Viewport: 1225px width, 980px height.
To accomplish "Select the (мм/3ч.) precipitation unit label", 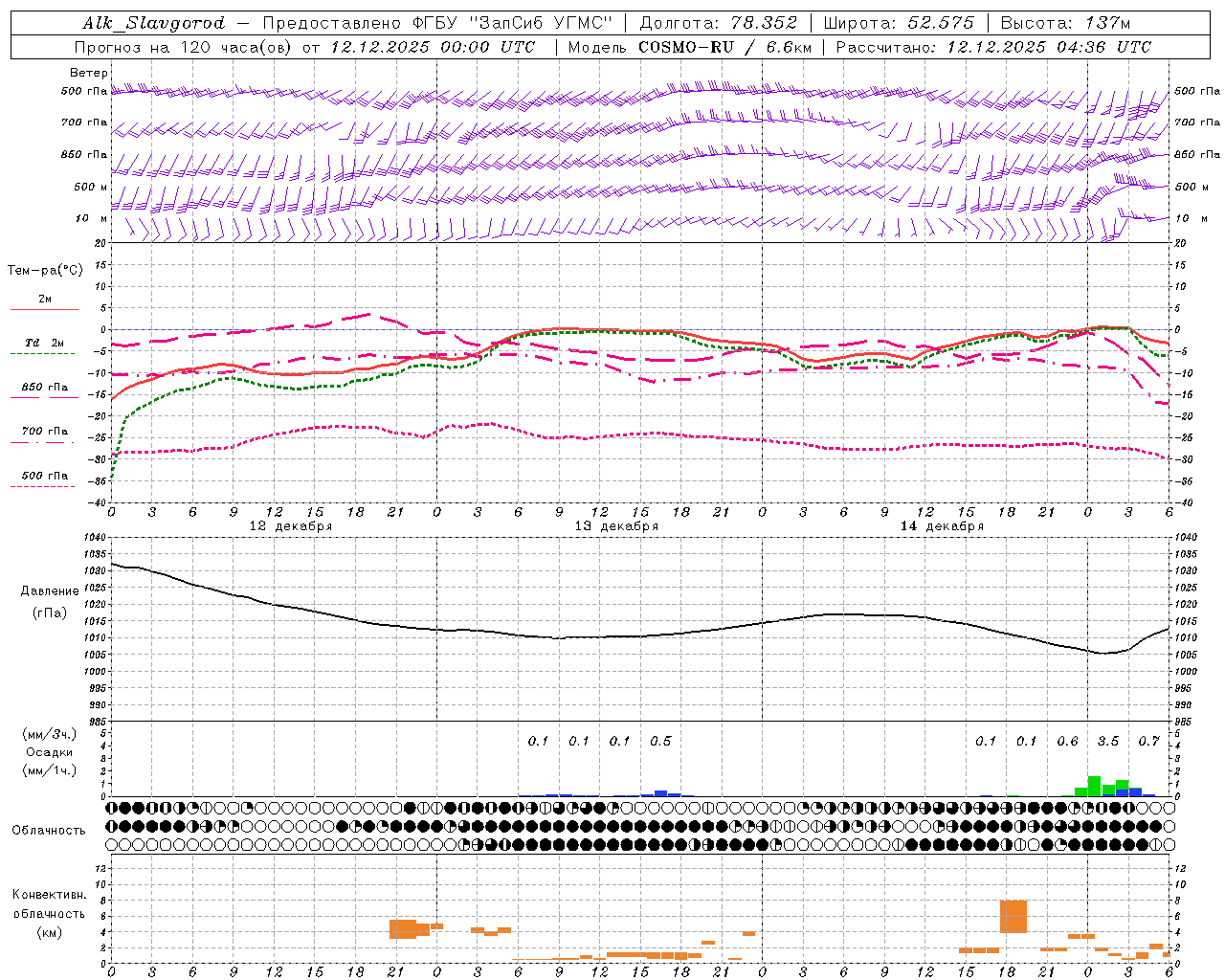I will [x=50, y=734].
